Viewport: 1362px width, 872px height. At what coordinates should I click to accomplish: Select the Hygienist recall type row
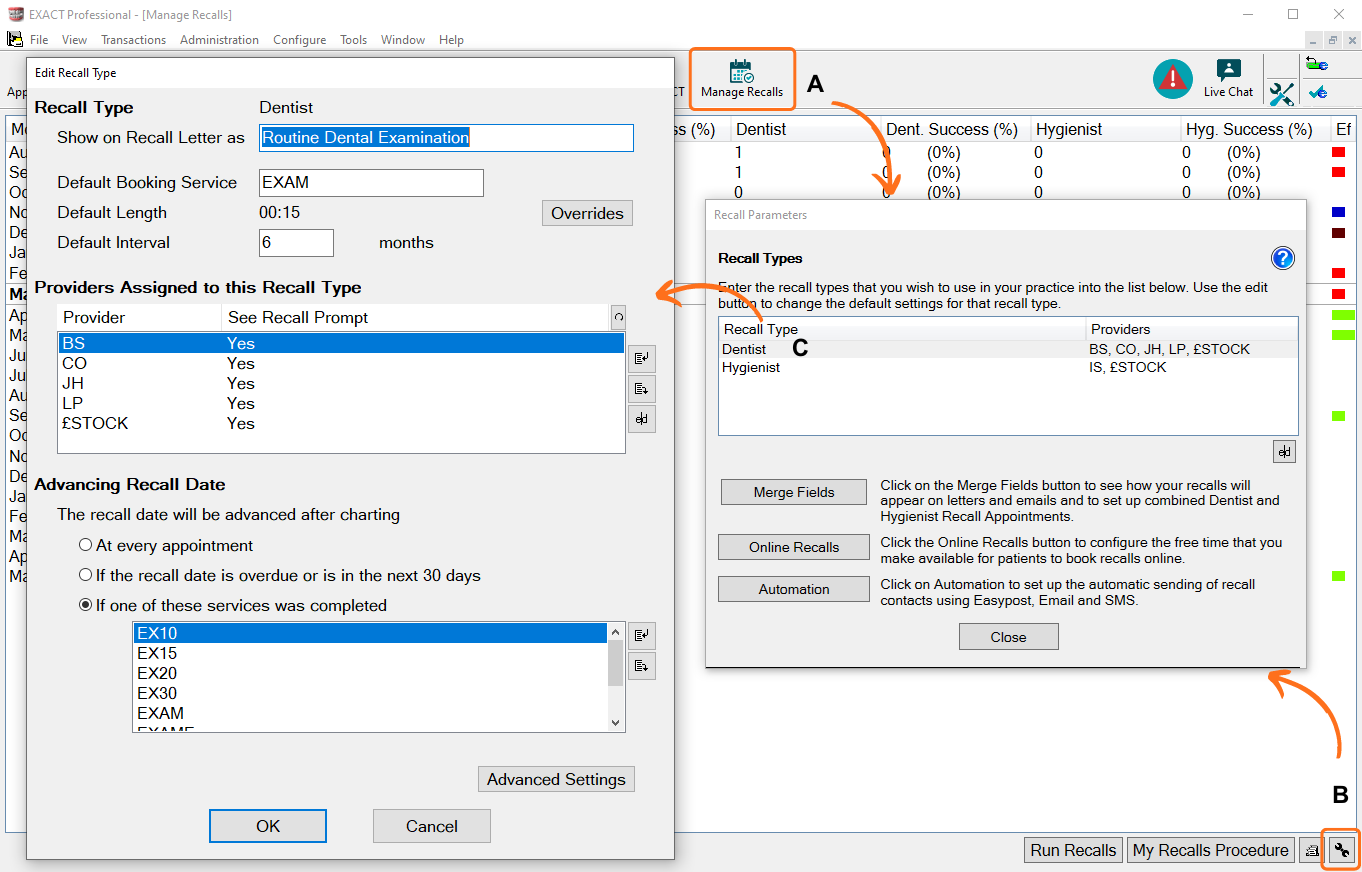pos(1008,368)
